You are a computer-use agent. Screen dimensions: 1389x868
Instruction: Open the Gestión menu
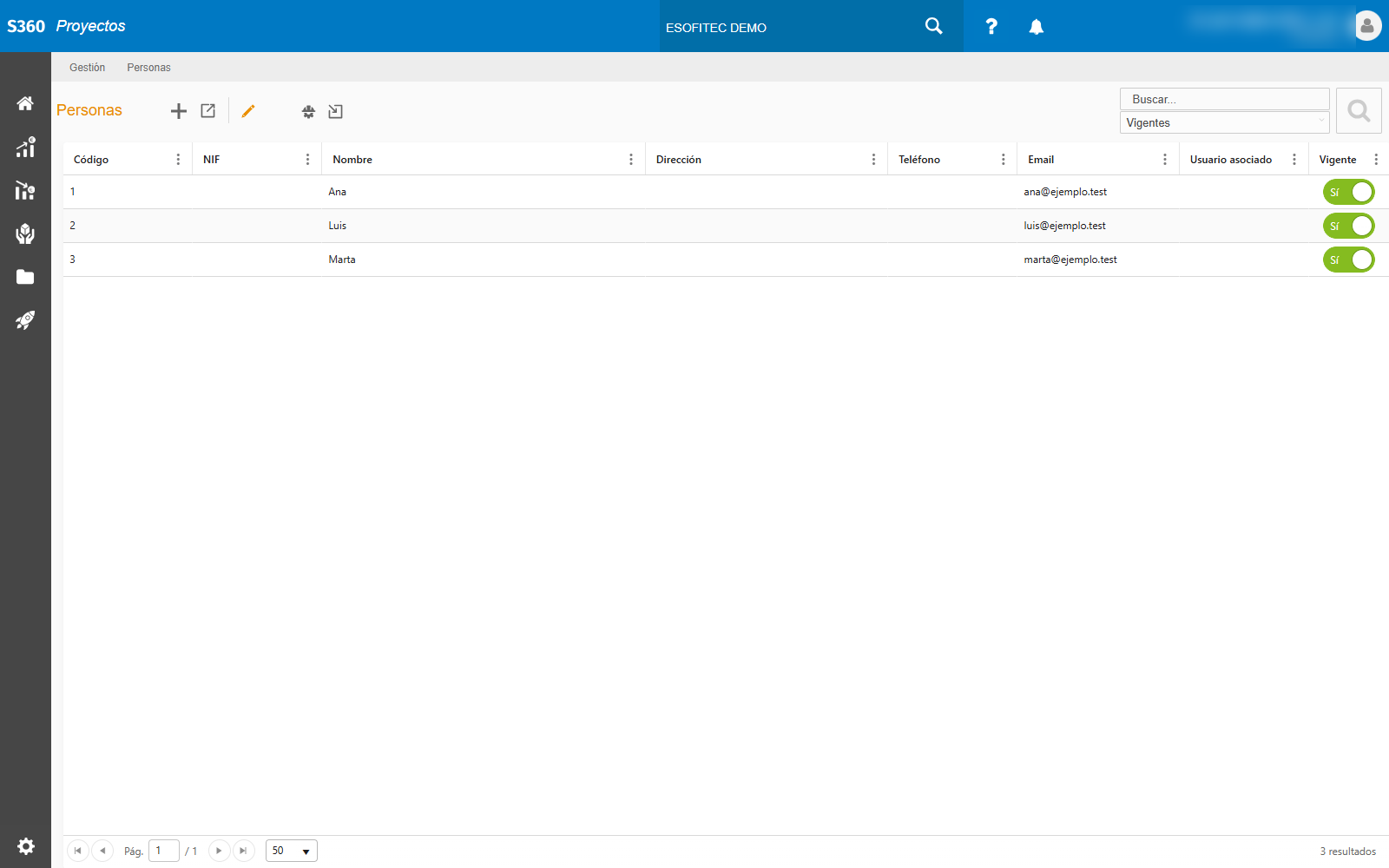click(87, 68)
